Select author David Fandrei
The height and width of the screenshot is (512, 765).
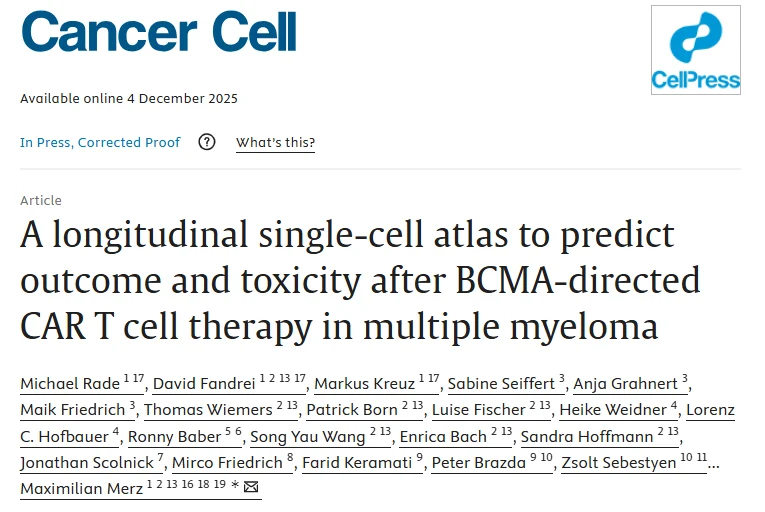click(x=199, y=384)
